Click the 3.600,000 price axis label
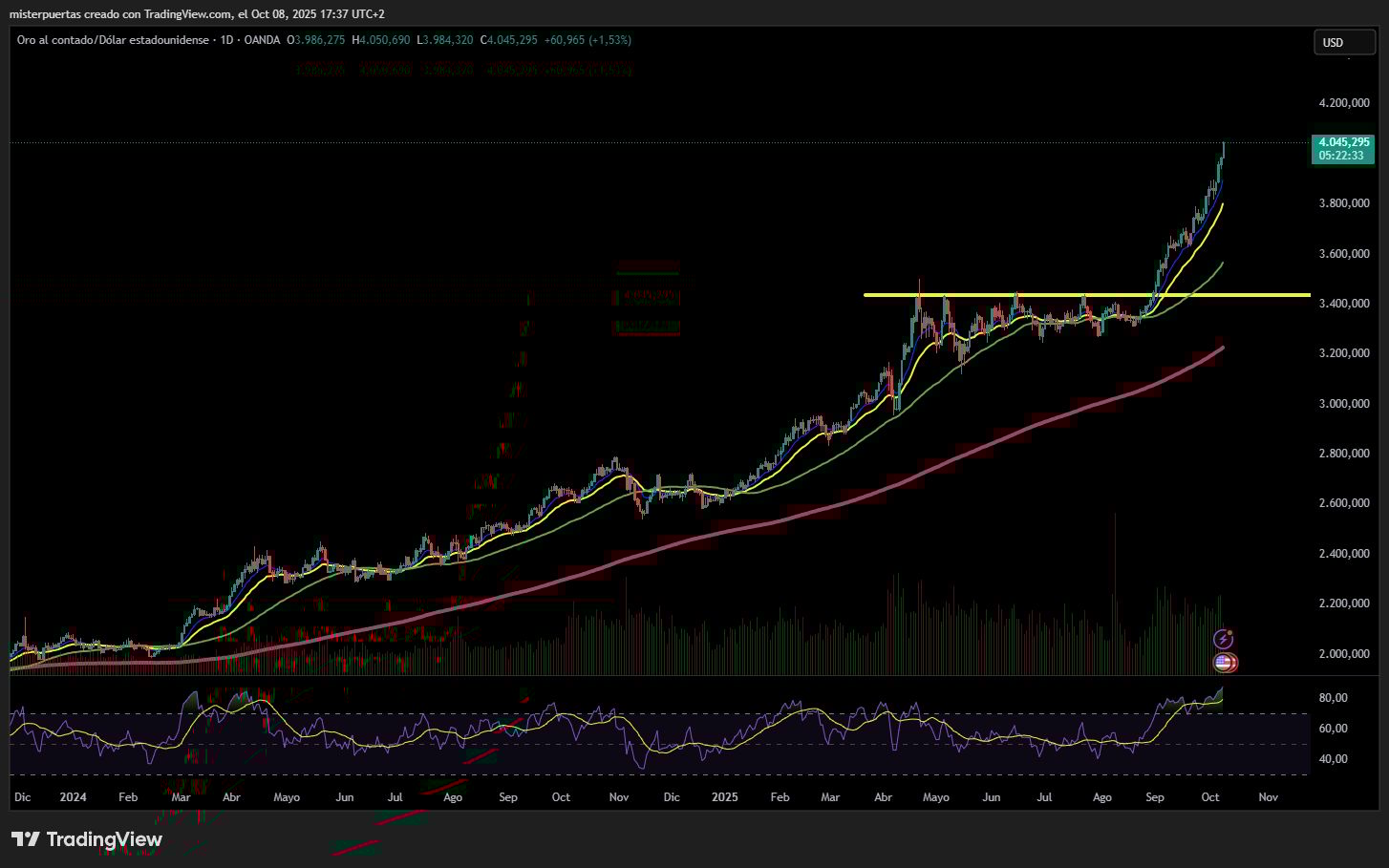The height and width of the screenshot is (868, 1389). 1344,254
